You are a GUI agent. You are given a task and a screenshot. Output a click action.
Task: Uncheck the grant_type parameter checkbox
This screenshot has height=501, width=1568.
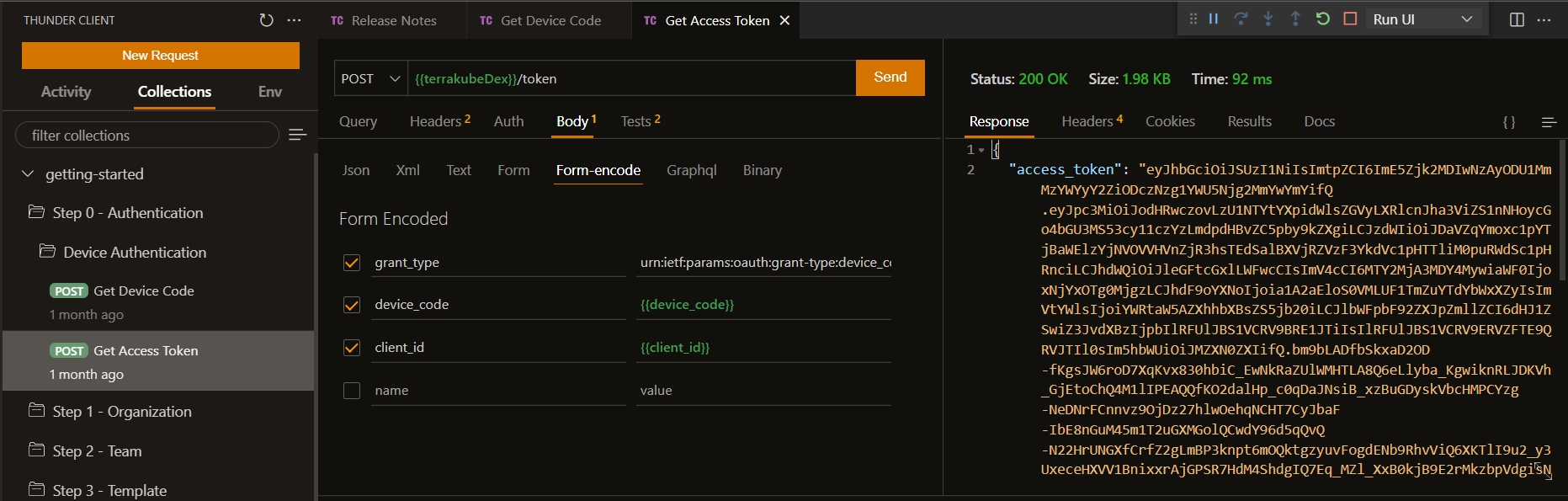coord(352,263)
